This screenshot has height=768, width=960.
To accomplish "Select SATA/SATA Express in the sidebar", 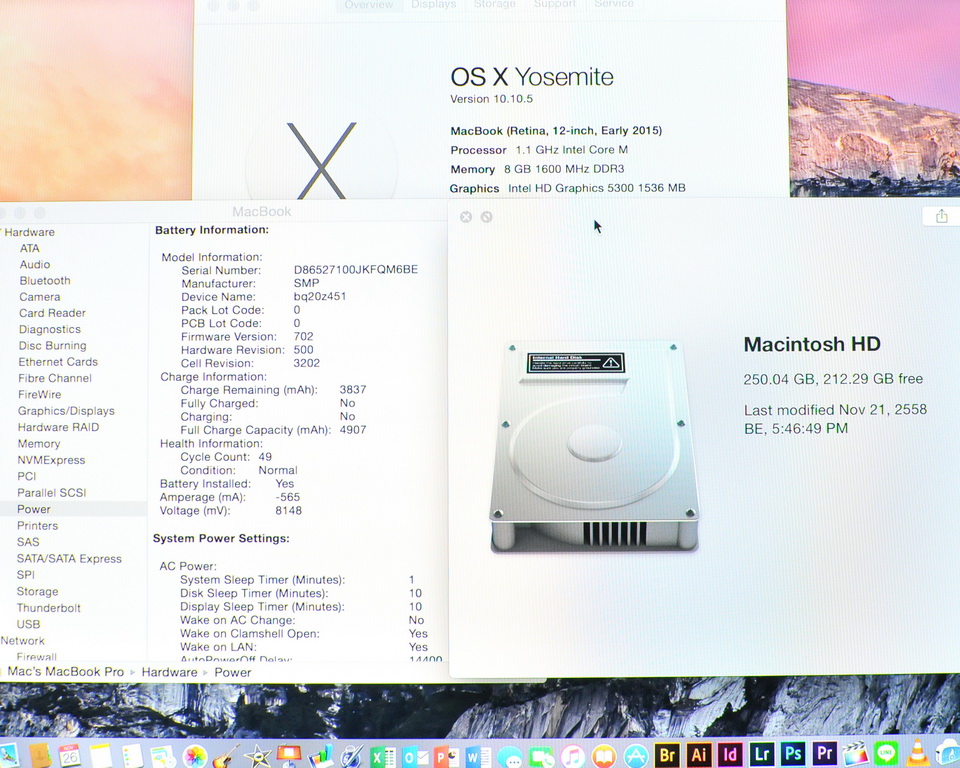I will coord(69,559).
